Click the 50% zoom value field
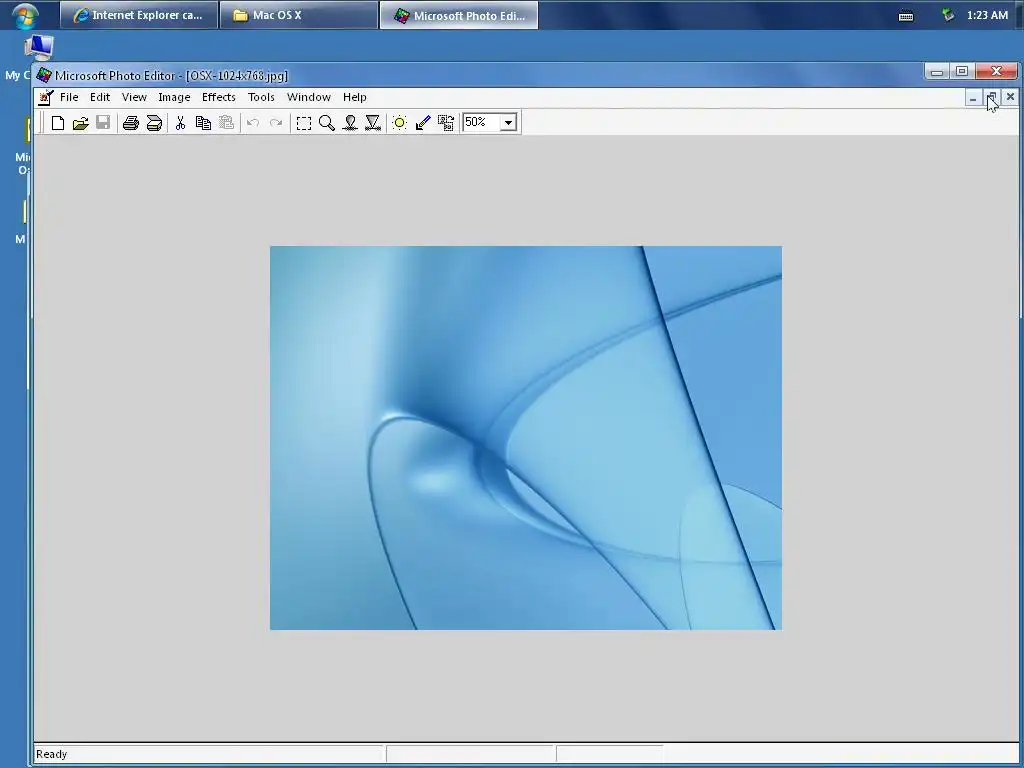The image size is (1024, 768). coord(481,122)
